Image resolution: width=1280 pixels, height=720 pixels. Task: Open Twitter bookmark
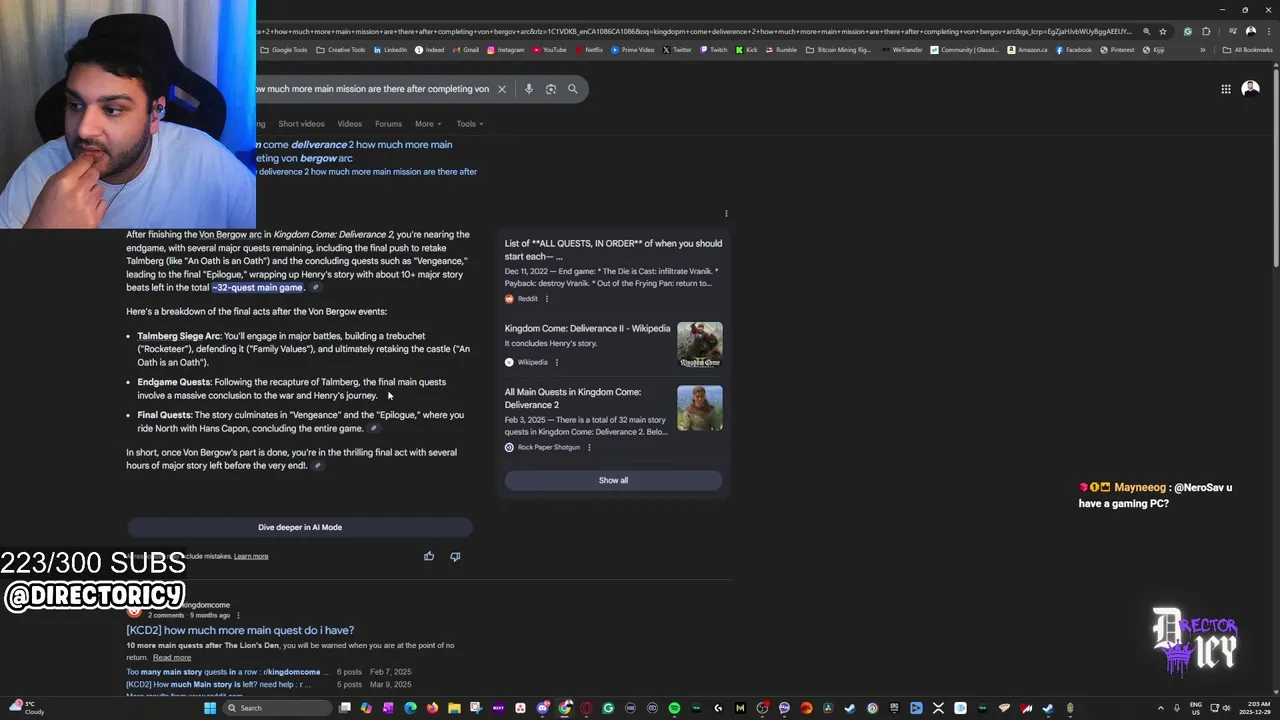pos(678,50)
